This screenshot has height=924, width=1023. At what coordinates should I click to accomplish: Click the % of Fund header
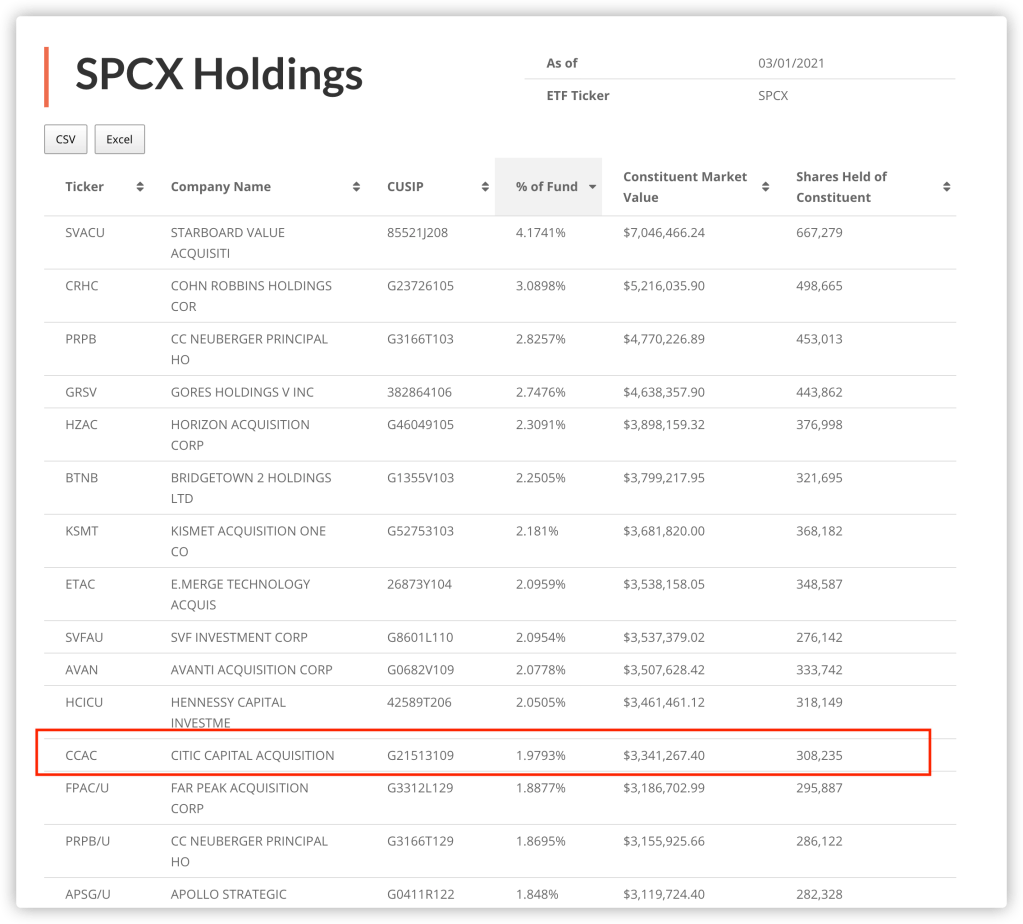coord(547,187)
